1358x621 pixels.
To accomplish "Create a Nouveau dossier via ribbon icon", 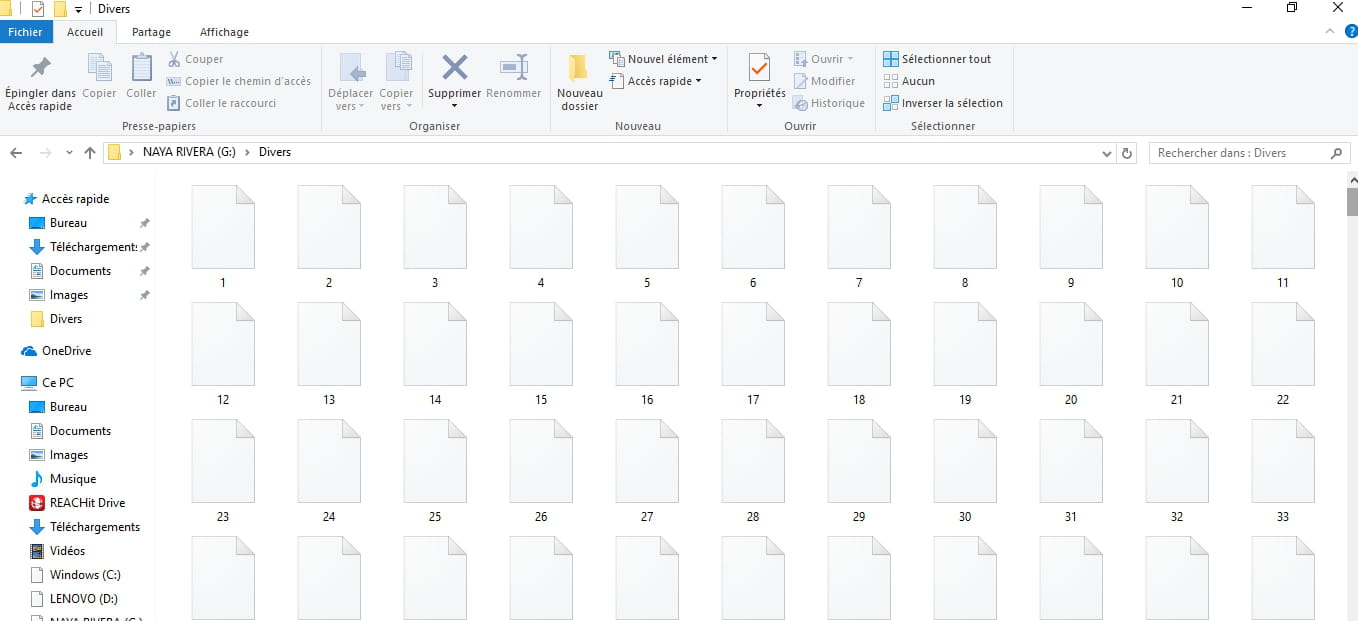I will click(579, 68).
